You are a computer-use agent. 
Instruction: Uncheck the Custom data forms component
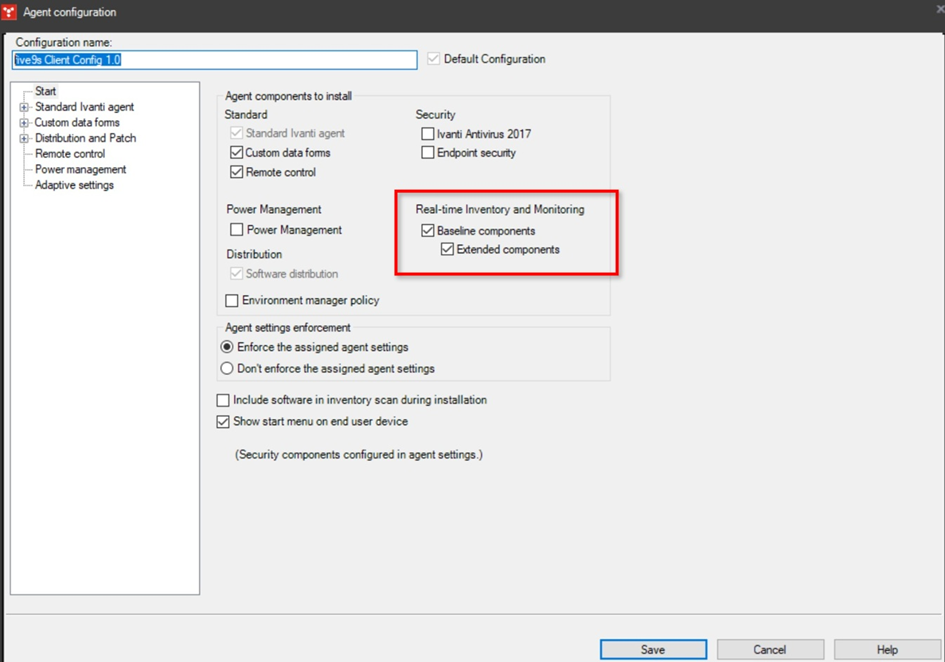coord(236,153)
